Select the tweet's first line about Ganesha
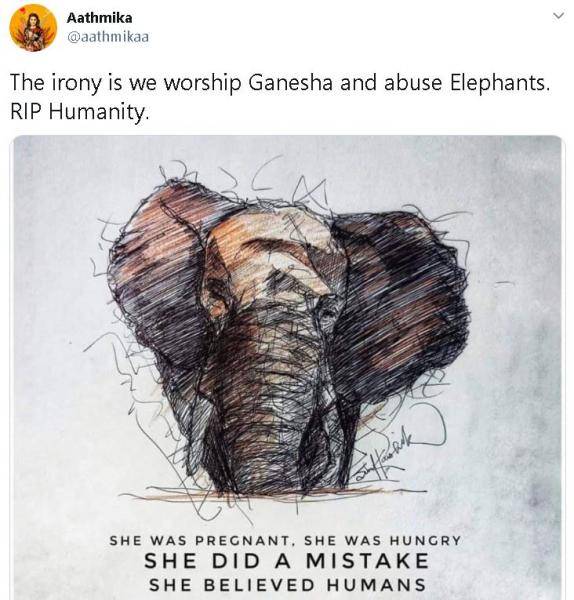The height and width of the screenshot is (600, 574). [x=280, y=83]
